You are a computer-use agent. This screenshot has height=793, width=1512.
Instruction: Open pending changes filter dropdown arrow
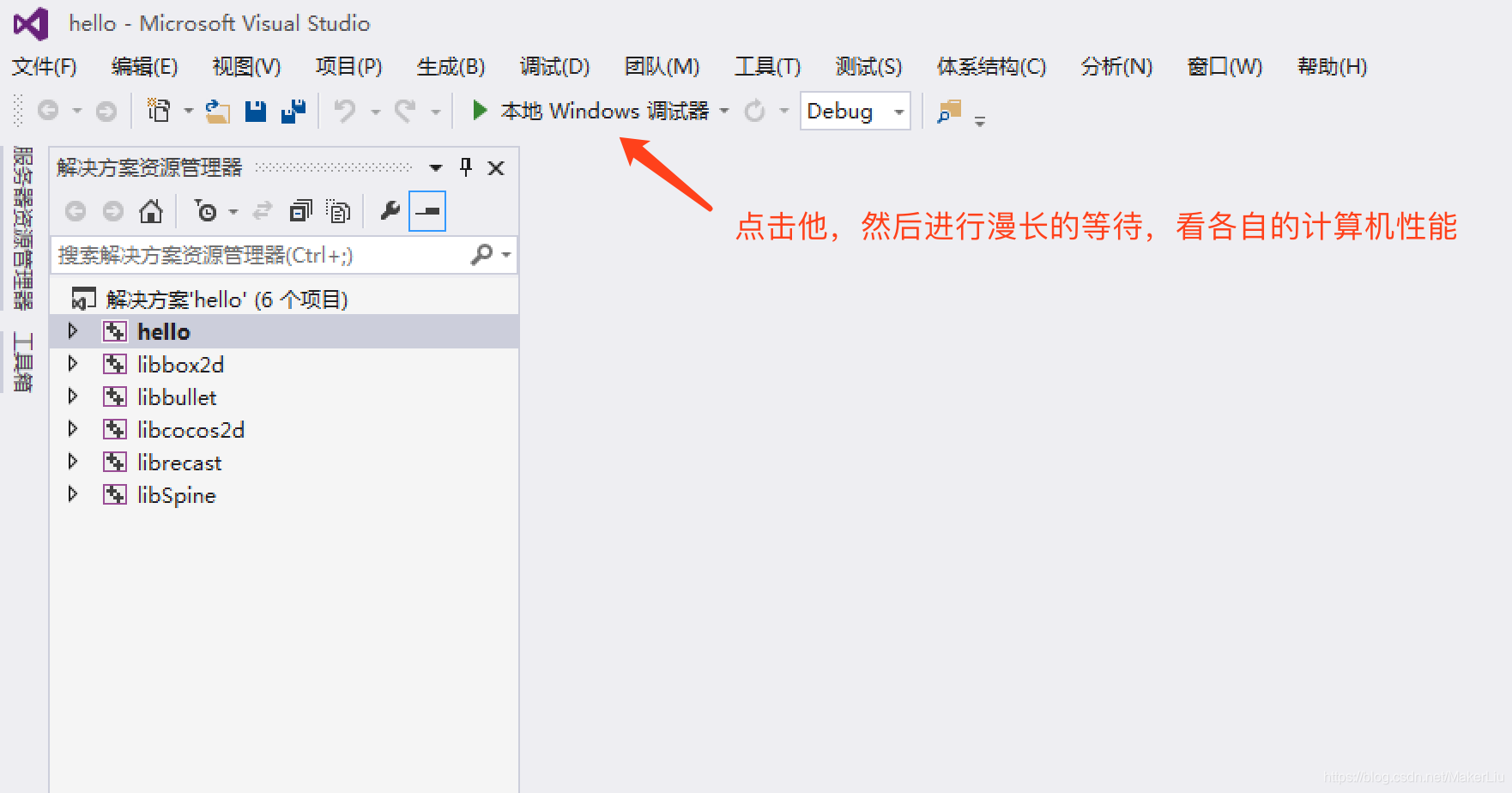[x=233, y=212]
